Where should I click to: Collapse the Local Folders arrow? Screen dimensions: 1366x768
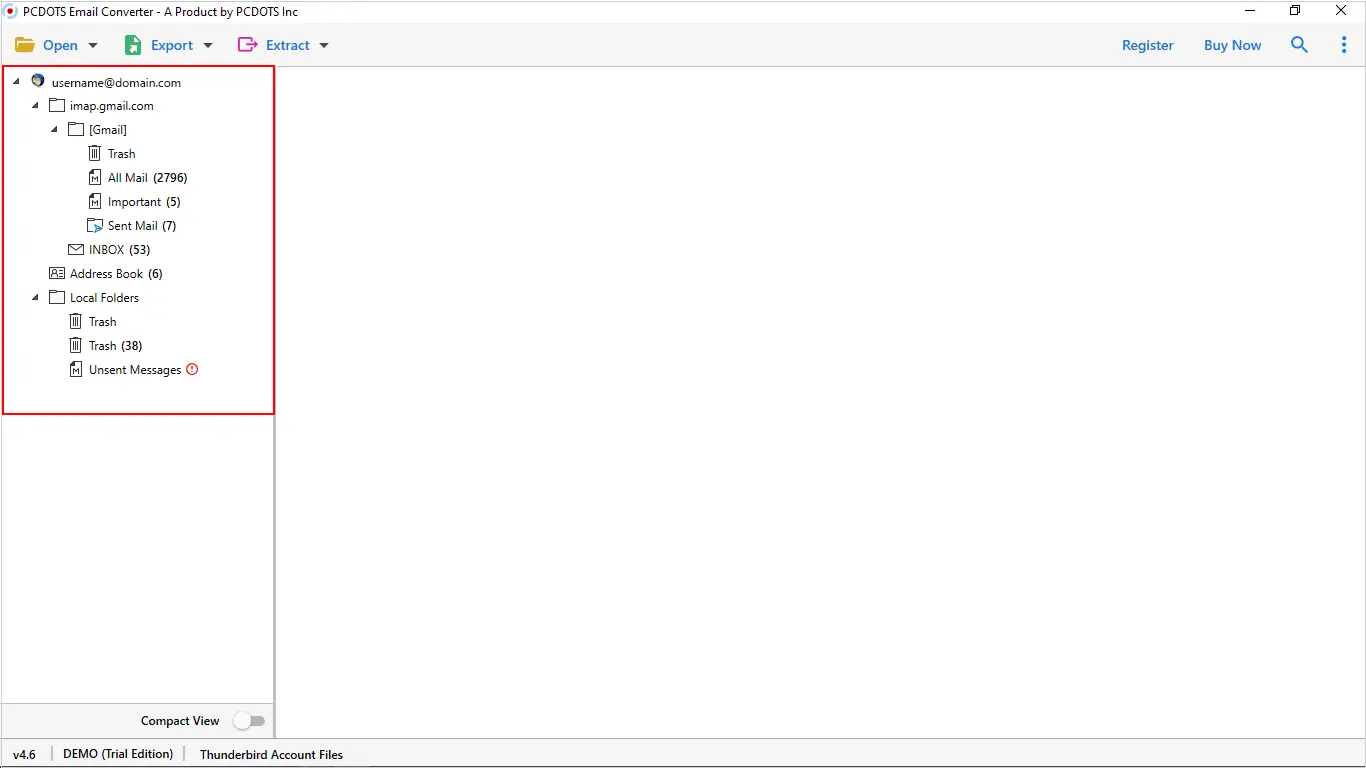click(36, 298)
